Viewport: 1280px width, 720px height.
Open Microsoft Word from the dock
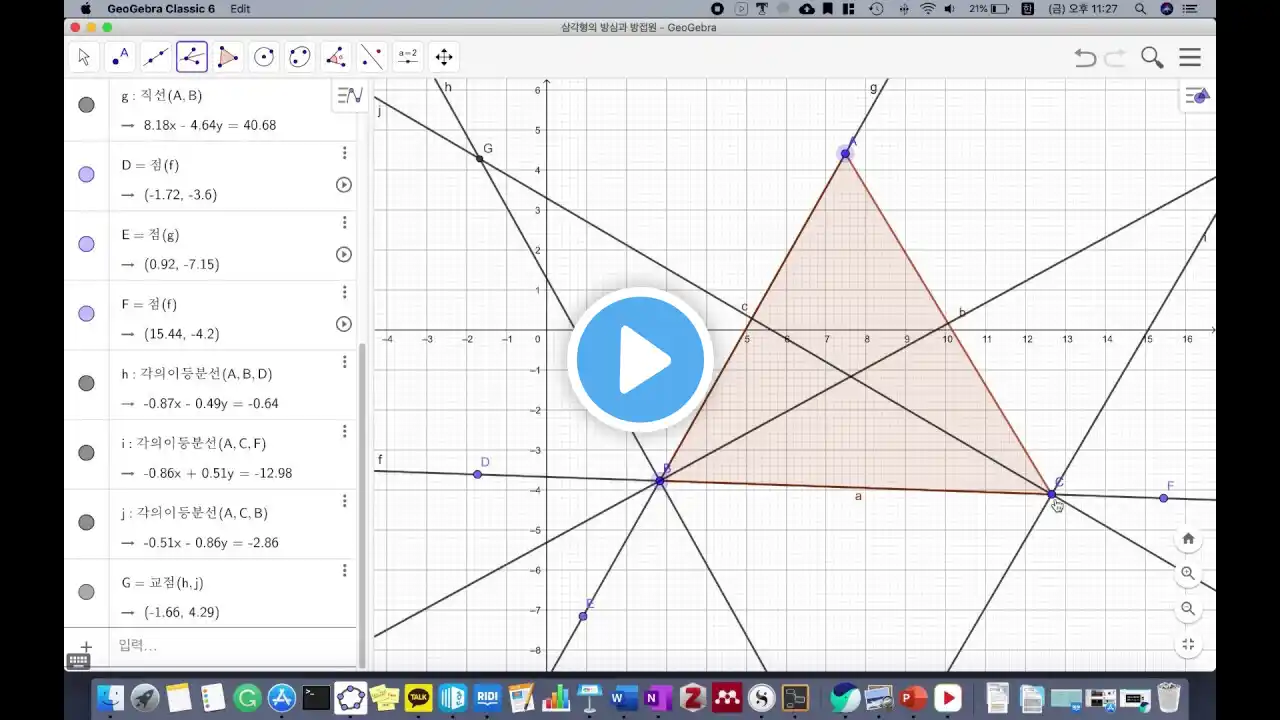coord(624,697)
